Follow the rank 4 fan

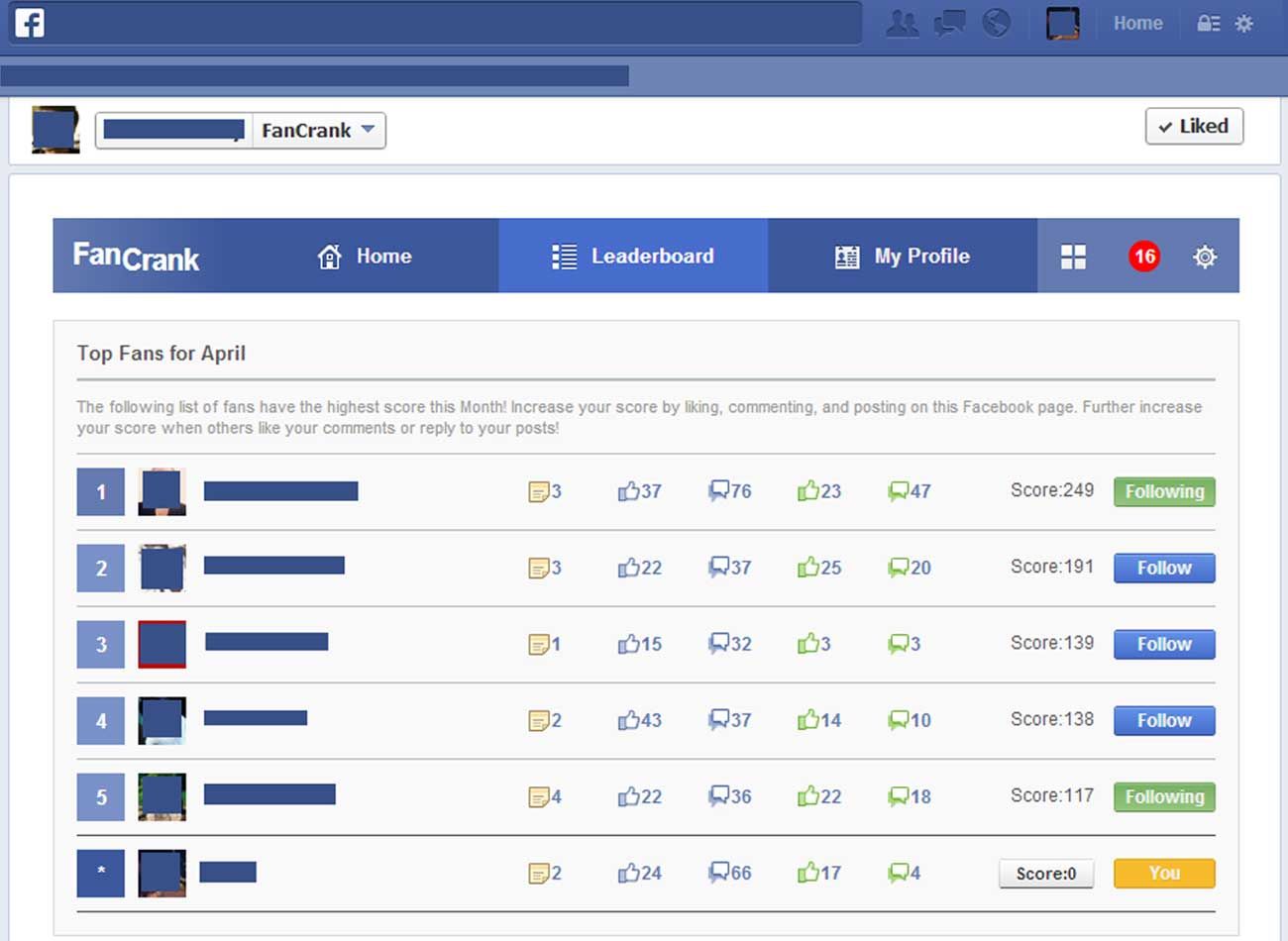(1164, 720)
